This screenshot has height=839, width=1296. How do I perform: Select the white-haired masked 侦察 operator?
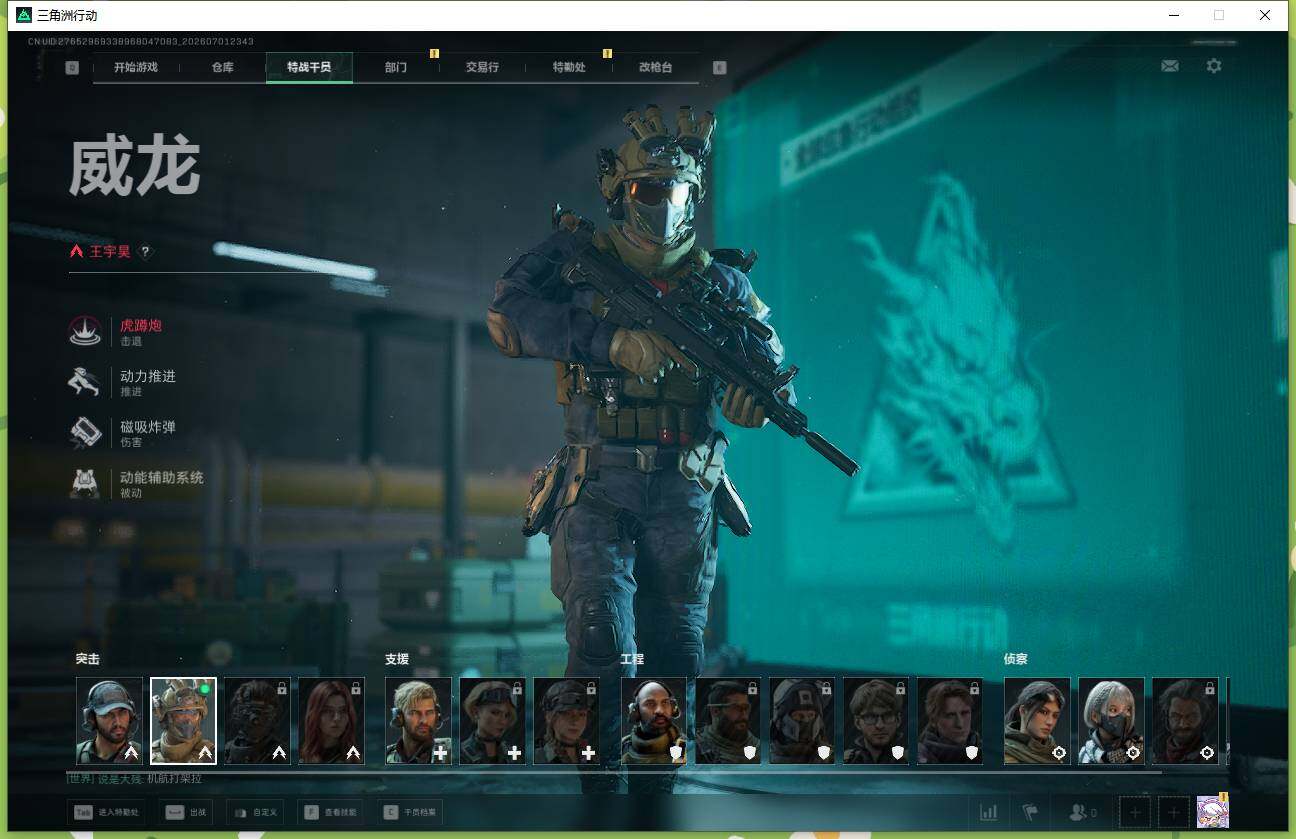tap(1111, 721)
